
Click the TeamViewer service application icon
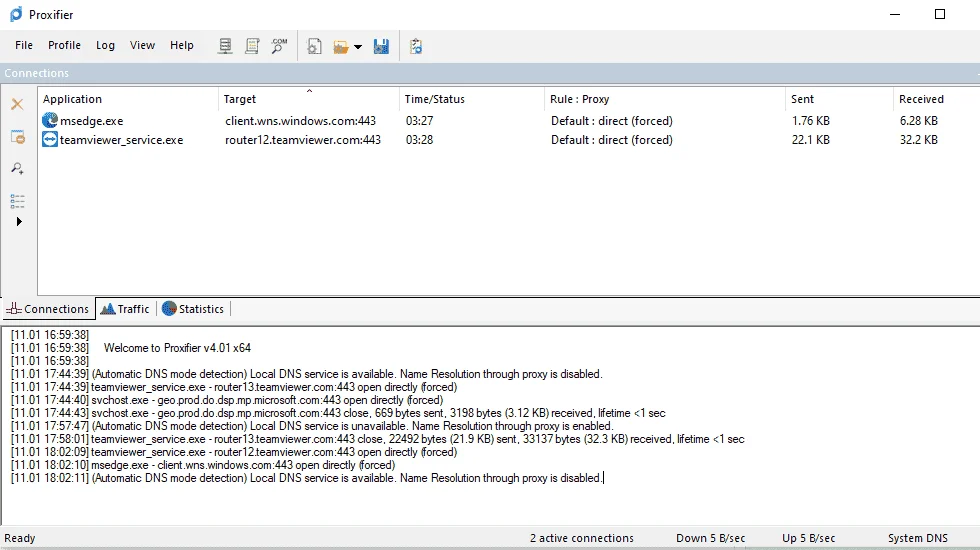[x=49, y=139]
